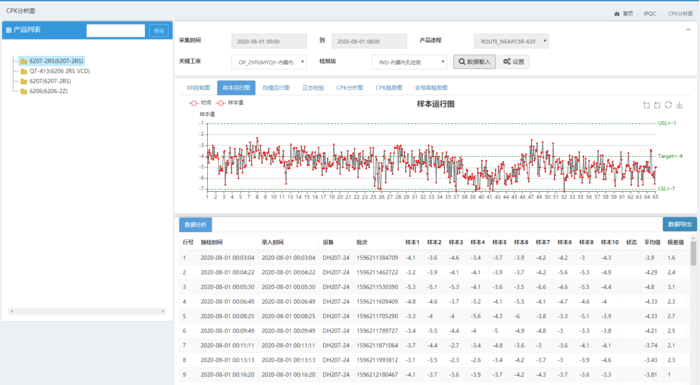Click sampling time 2020-08-01 00:03:04 in row 1
Image resolution: width=700 pixels, height=385 pixels.
[227, 258]
